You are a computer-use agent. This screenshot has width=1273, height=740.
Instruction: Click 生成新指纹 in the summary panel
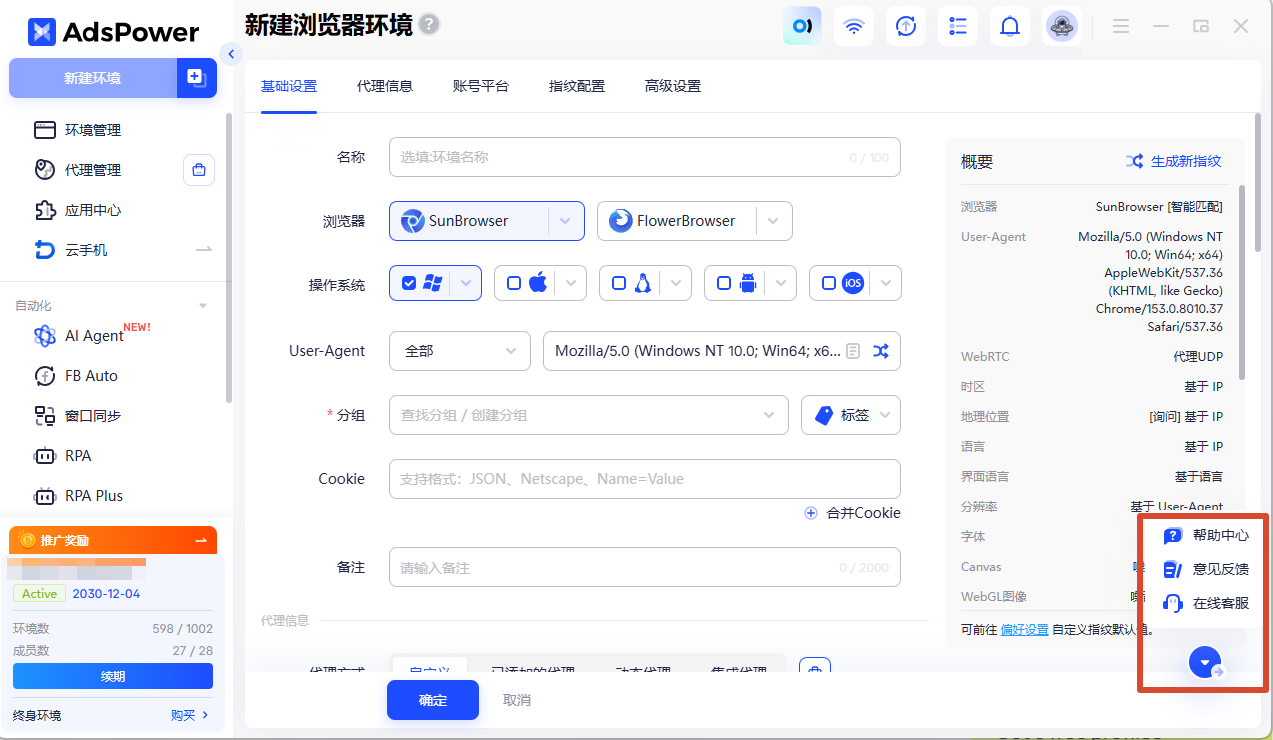[x=1174, y=161]
